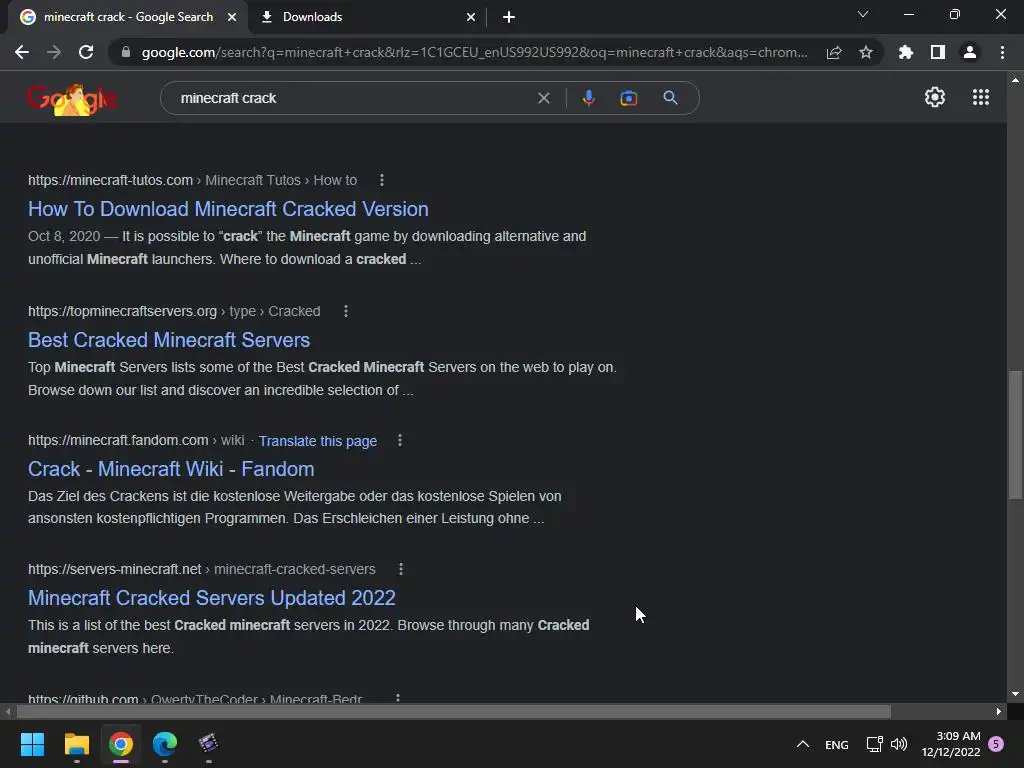Viewport: 1024px width, 768px height.
Task: Click the forward navigation arrow
Action: click(x=54, y=52)
